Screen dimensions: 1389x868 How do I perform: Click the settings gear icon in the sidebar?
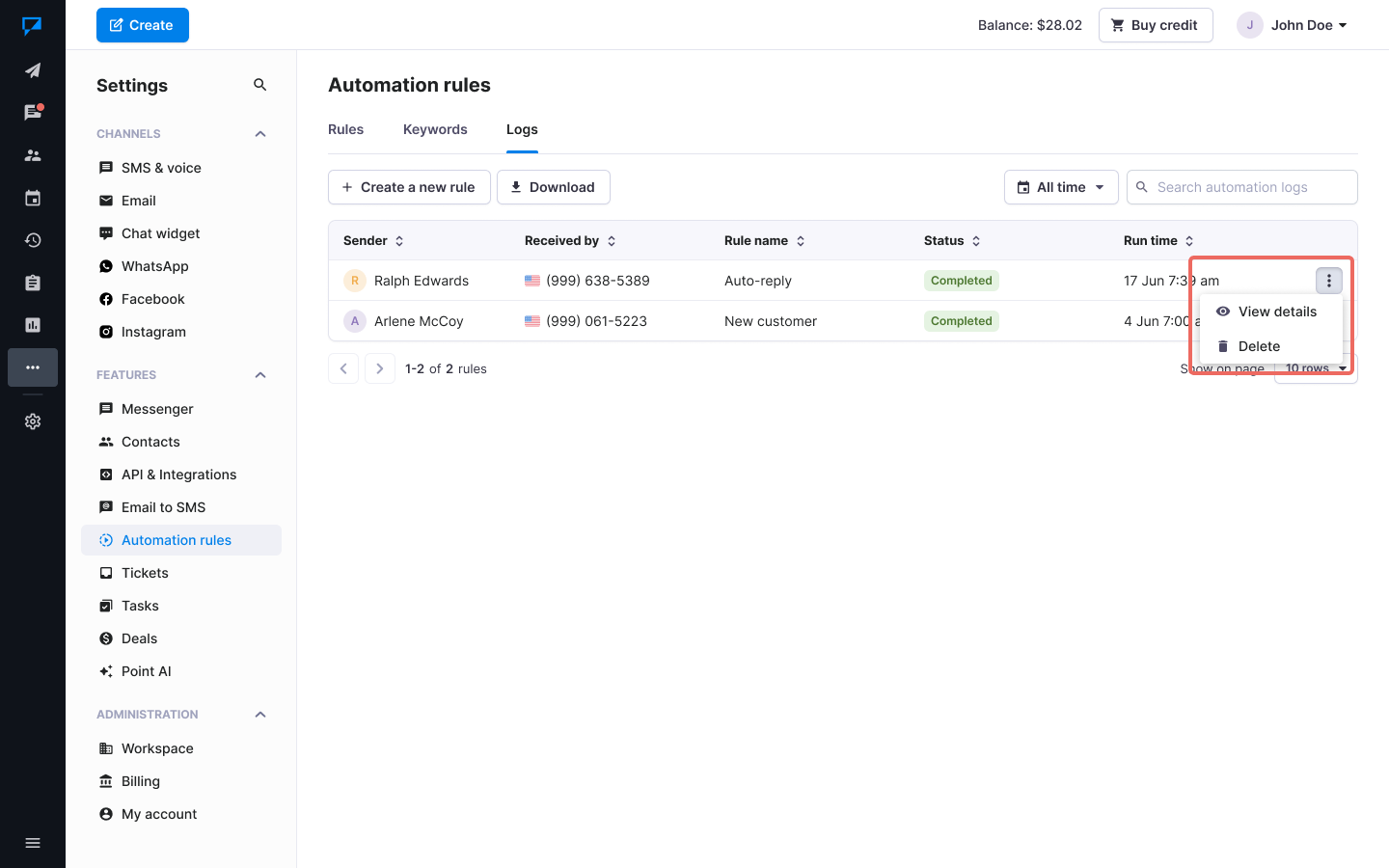coord(32,420)
